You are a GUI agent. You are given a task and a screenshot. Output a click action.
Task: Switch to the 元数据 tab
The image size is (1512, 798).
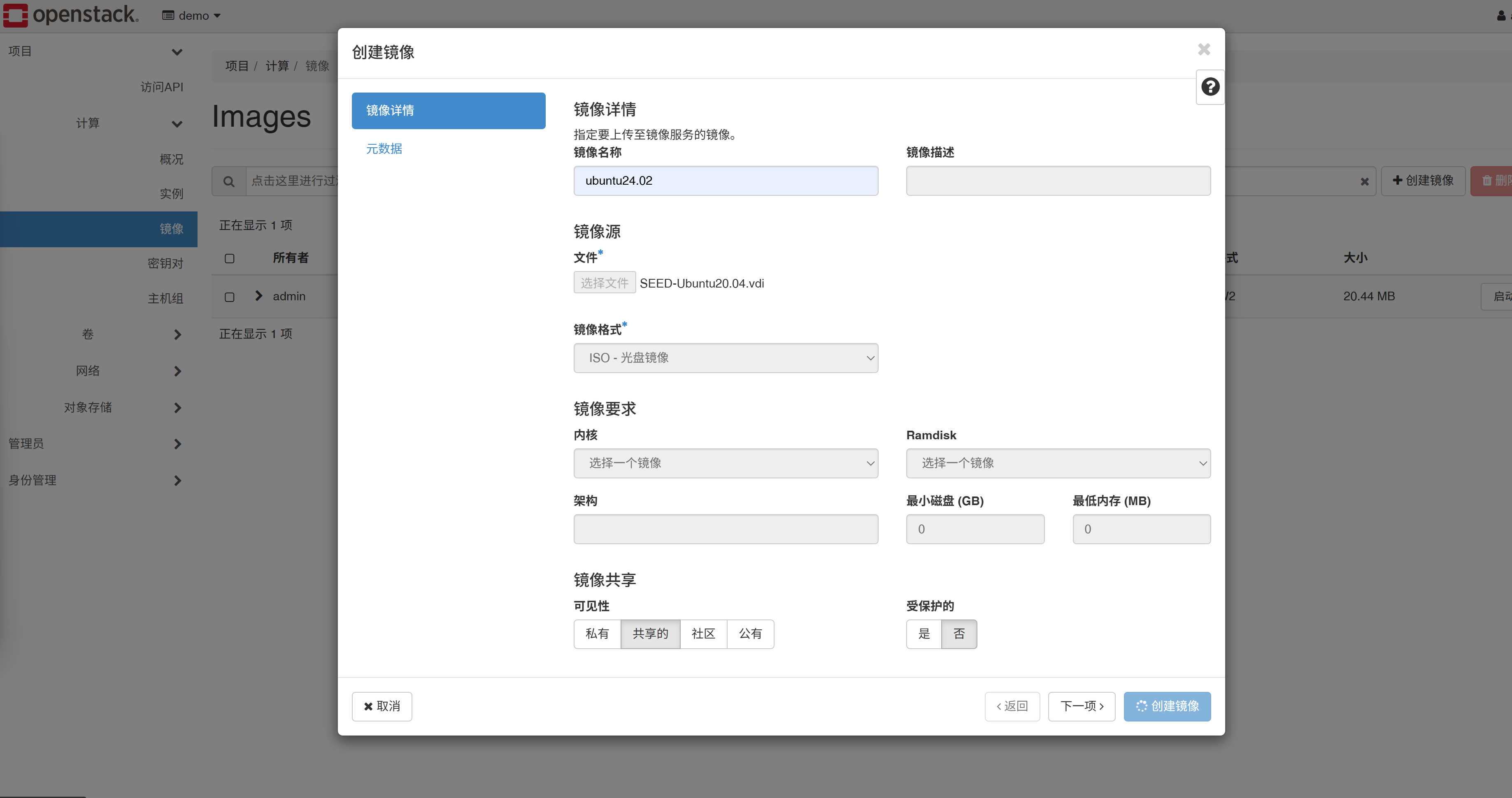[384, 148]
